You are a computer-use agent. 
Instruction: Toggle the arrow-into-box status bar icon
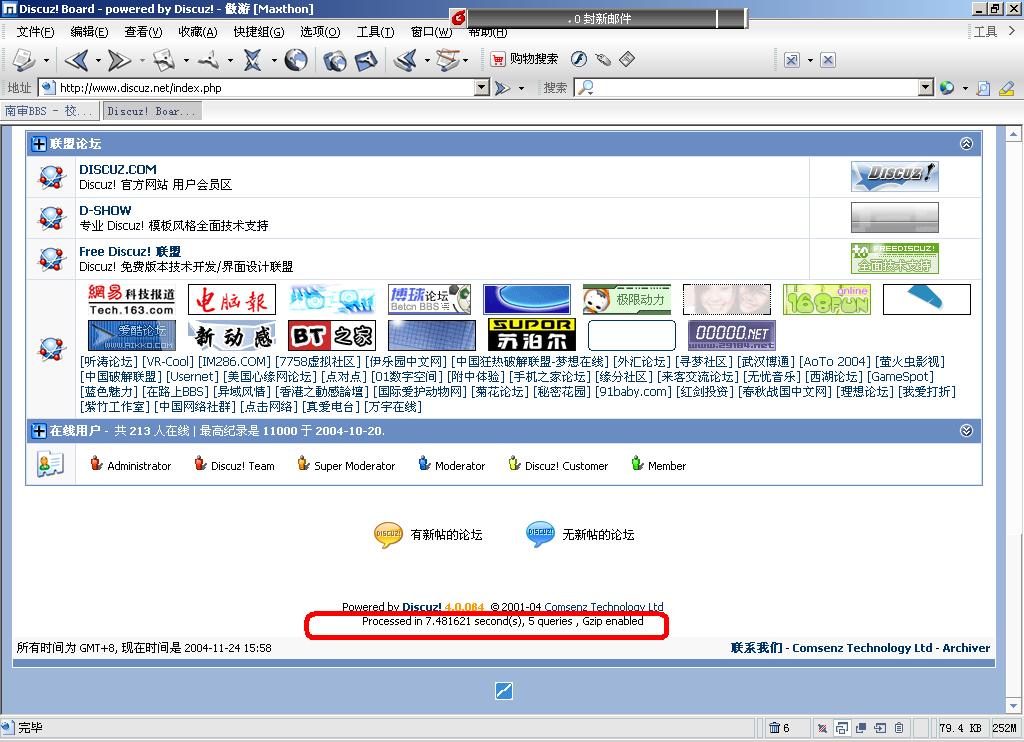880,728
